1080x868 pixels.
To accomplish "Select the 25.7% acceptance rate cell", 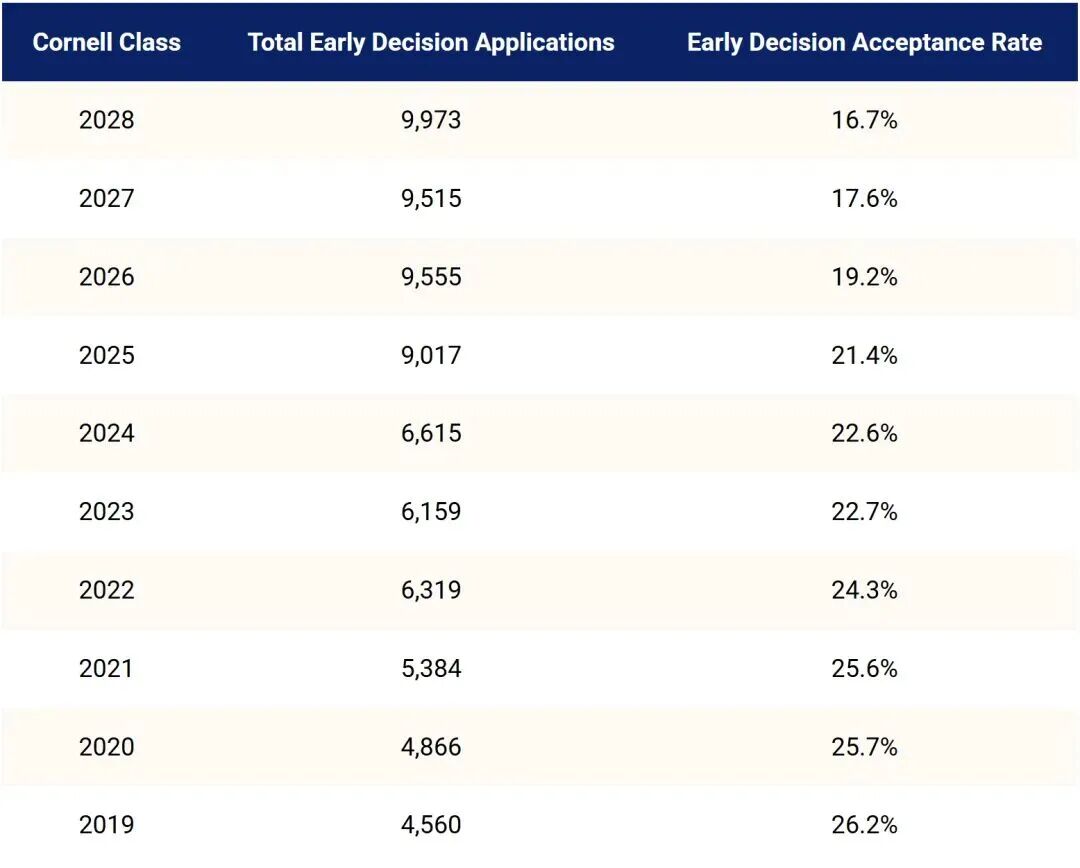I will (864, 747).
